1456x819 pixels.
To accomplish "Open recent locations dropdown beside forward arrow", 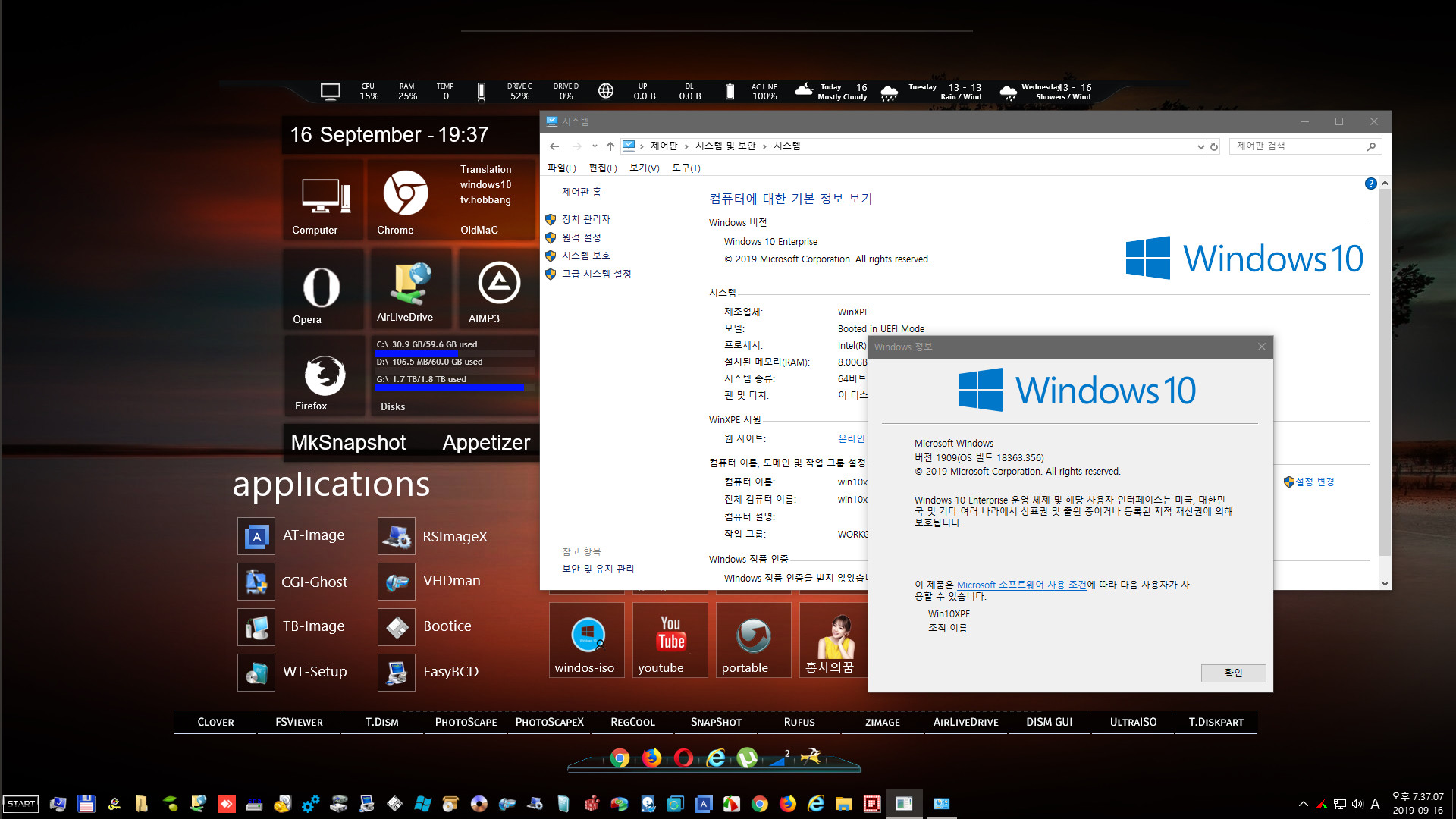I will tap(595, 146).
